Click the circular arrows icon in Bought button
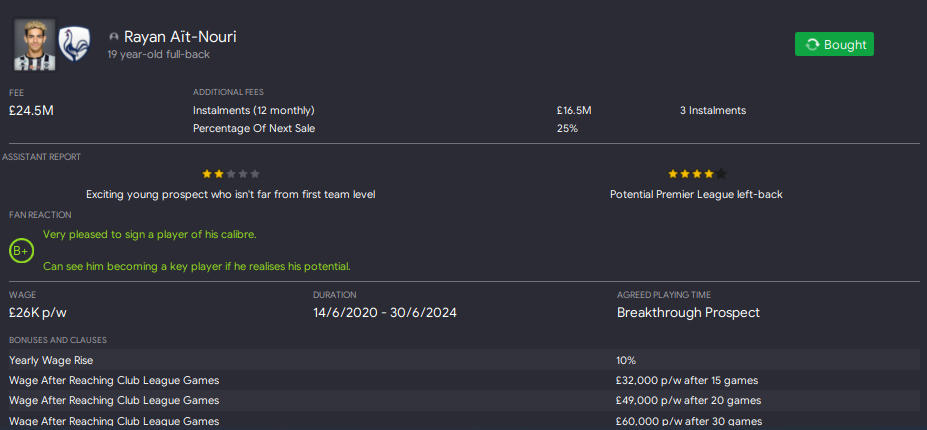 pyautogui.click(x=812, y=44)
